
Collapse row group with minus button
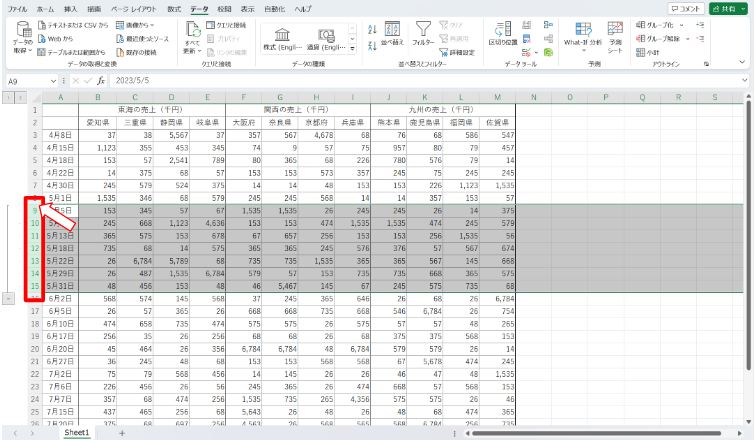8,298
